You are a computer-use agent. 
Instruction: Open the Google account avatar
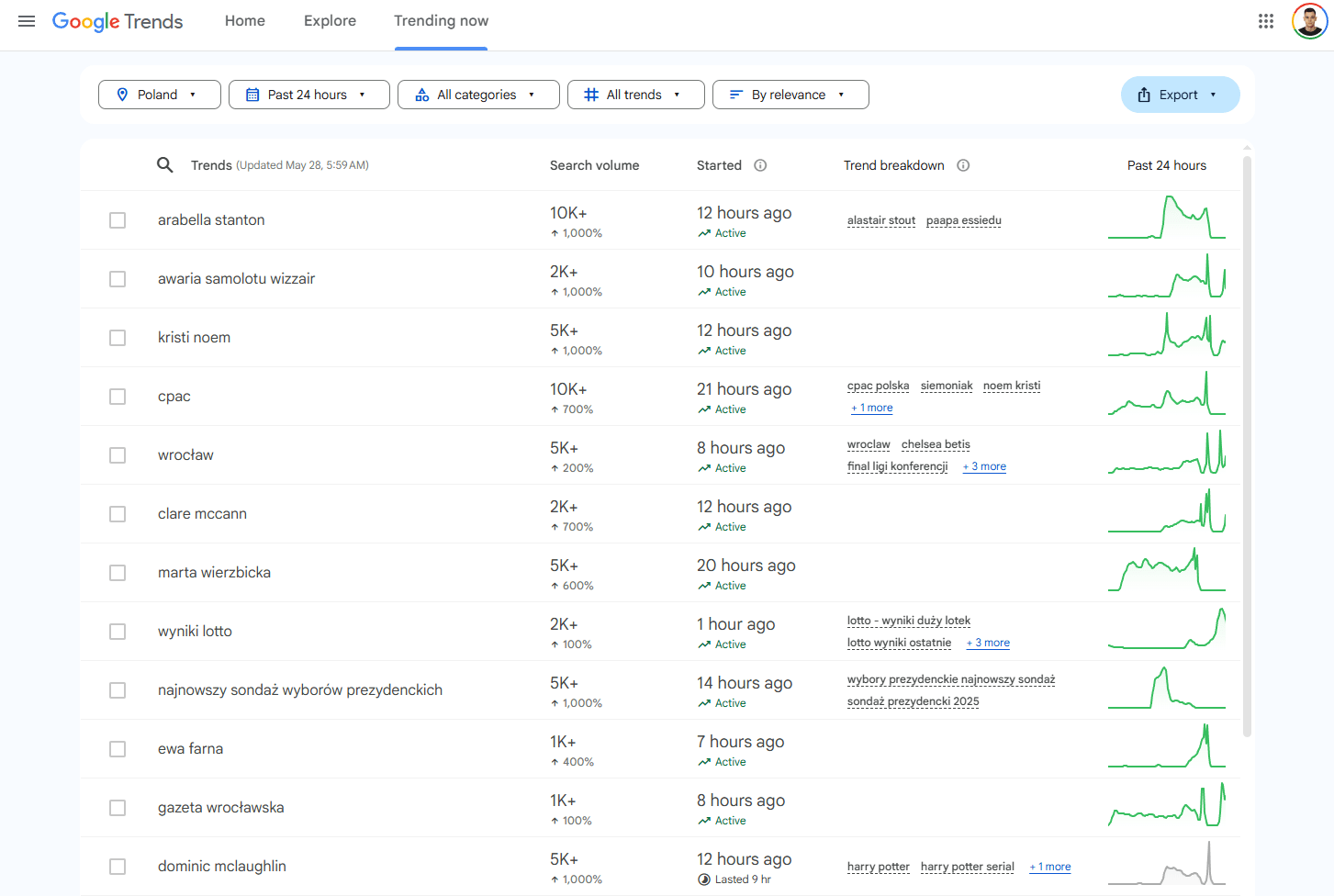(1309, 21)
